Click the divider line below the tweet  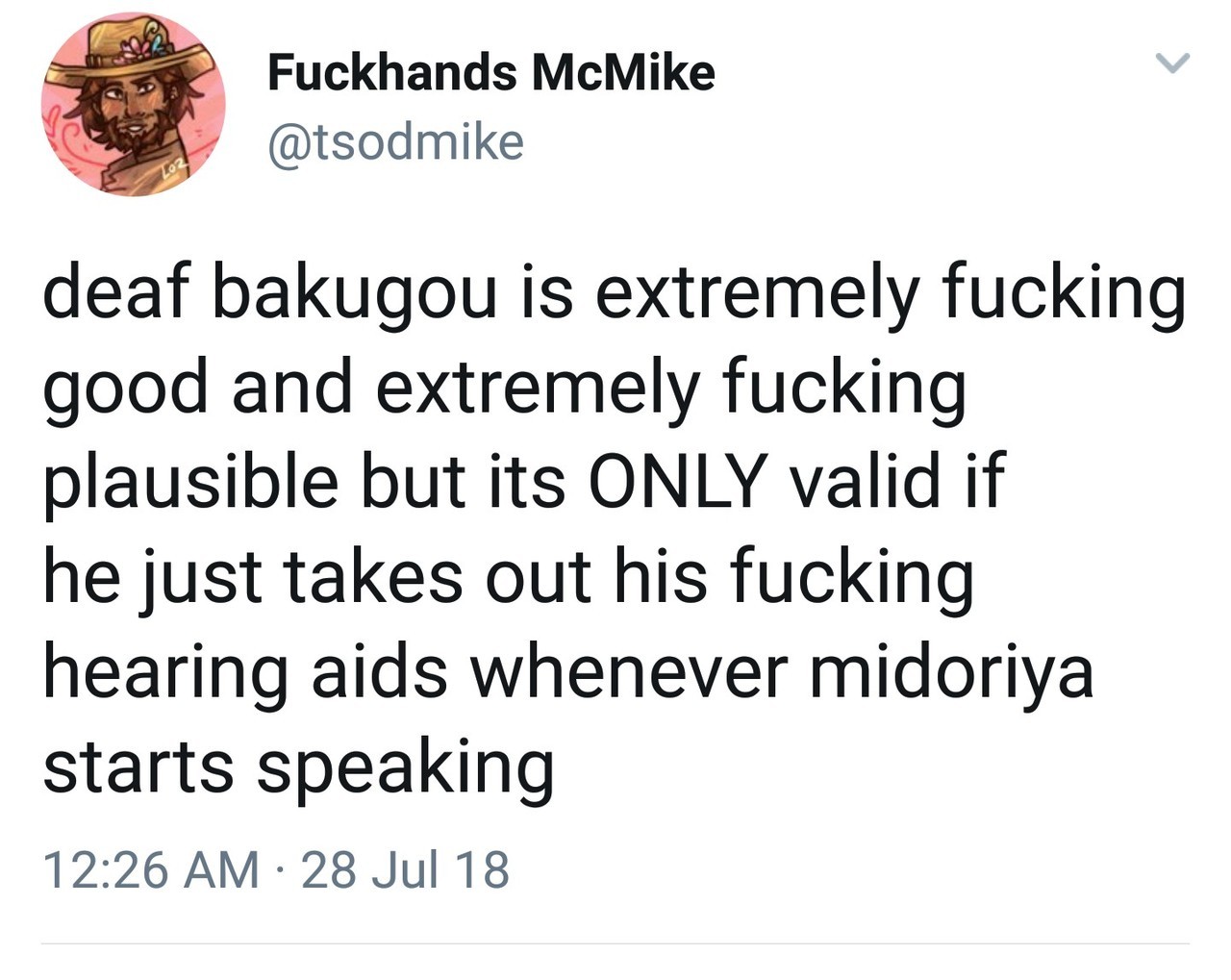(x=615, y=943)
